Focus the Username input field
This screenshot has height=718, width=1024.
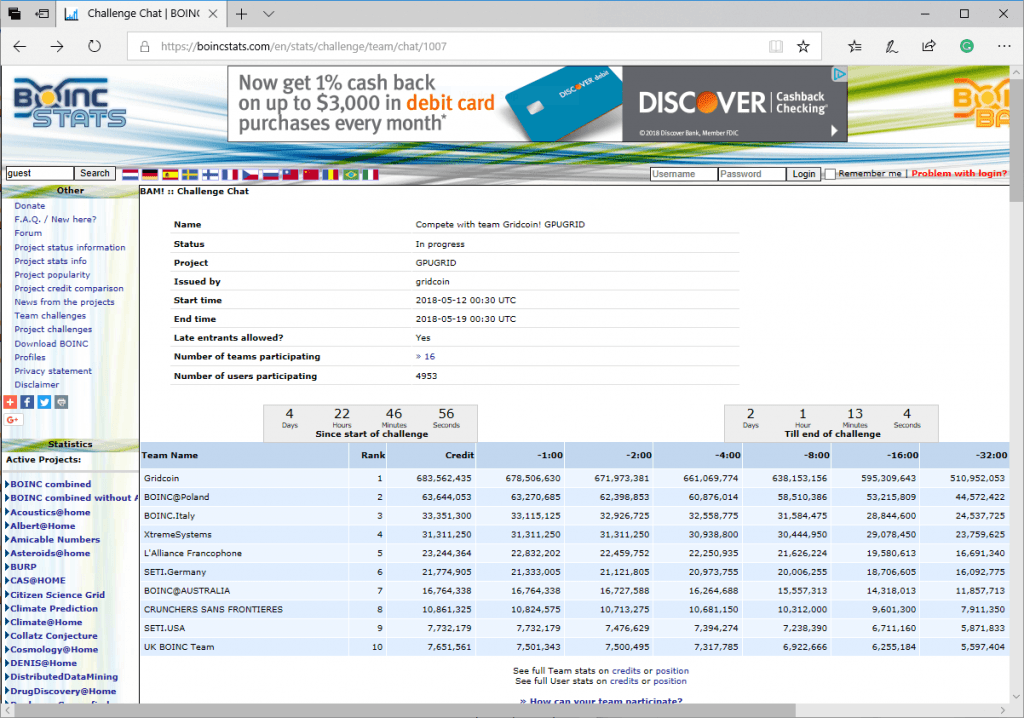684,174
